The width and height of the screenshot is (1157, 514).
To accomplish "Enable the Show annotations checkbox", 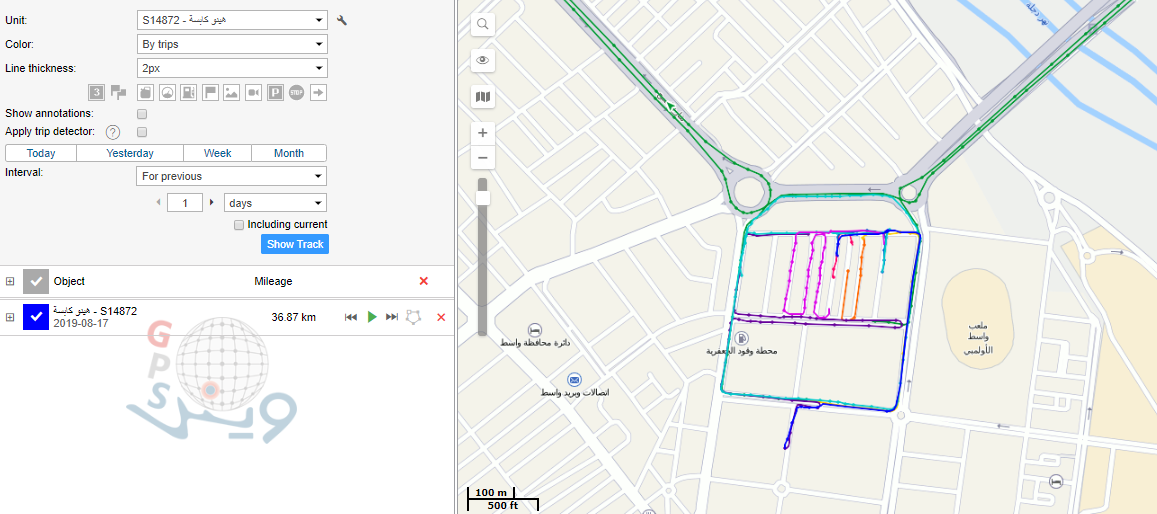I will [142, 114].
